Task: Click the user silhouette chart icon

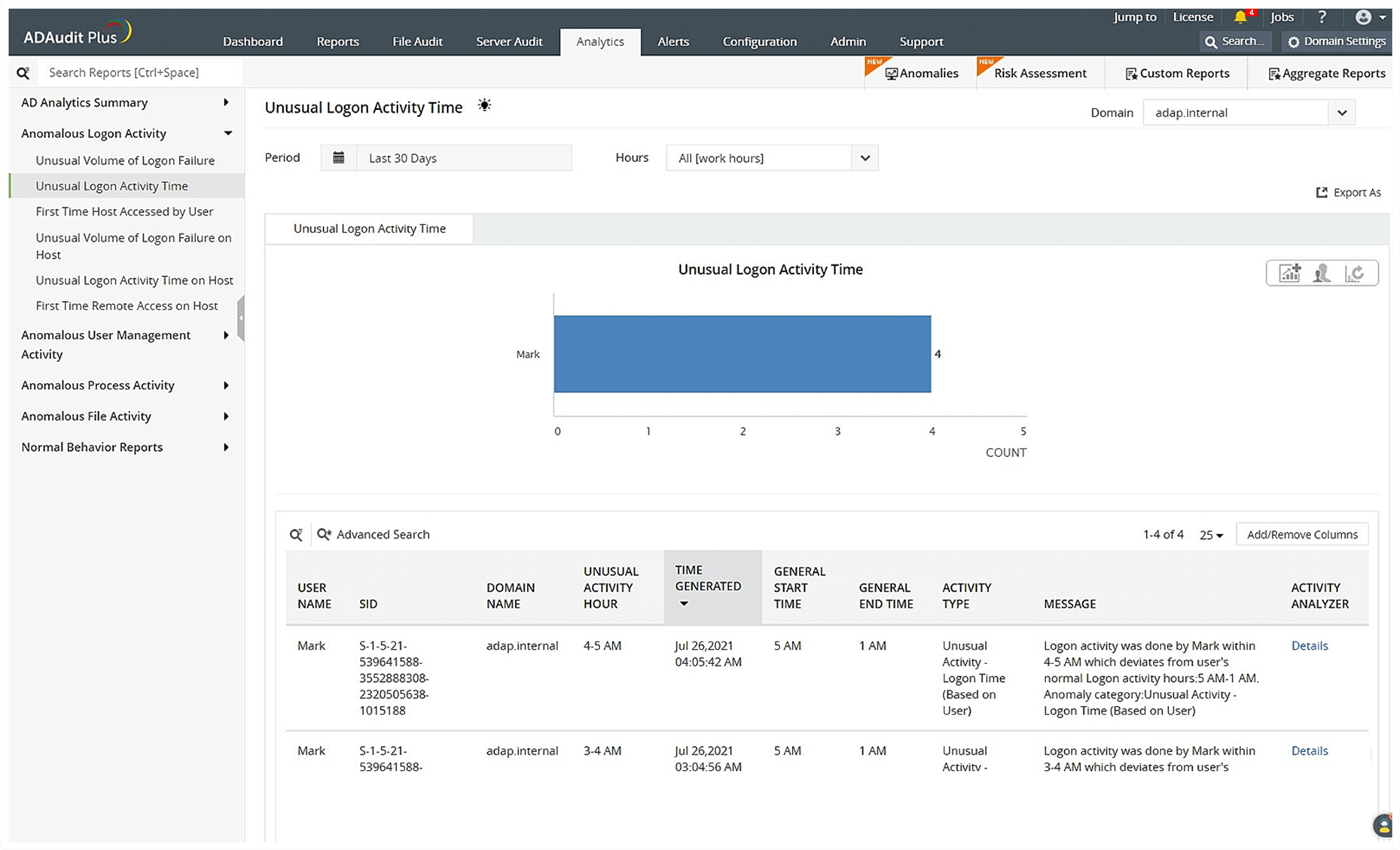Action: [1322, 273]
